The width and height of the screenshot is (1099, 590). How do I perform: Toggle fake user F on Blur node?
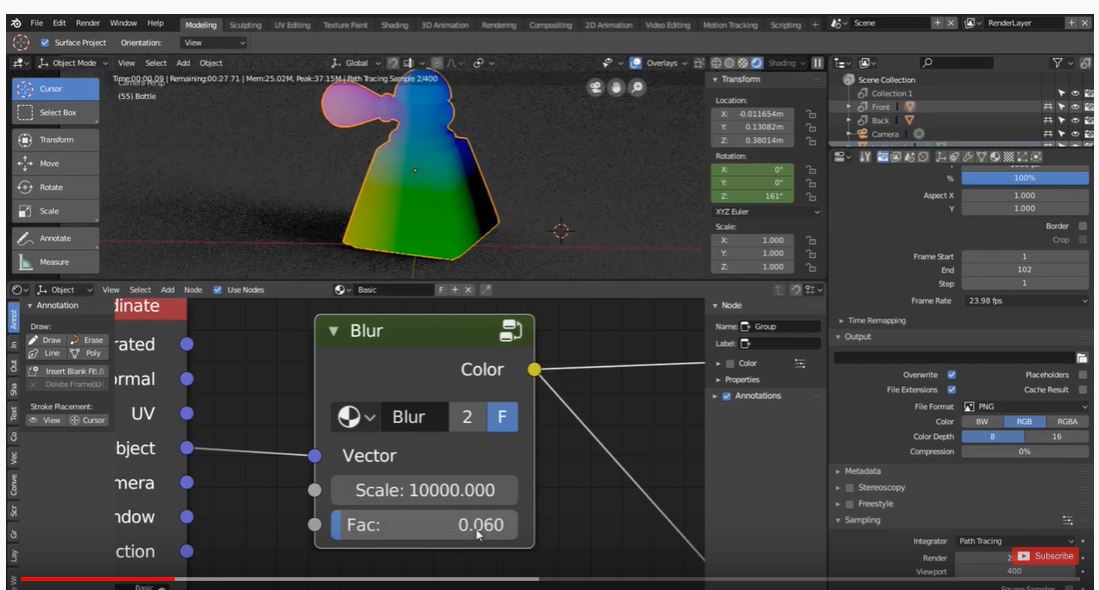502,417
